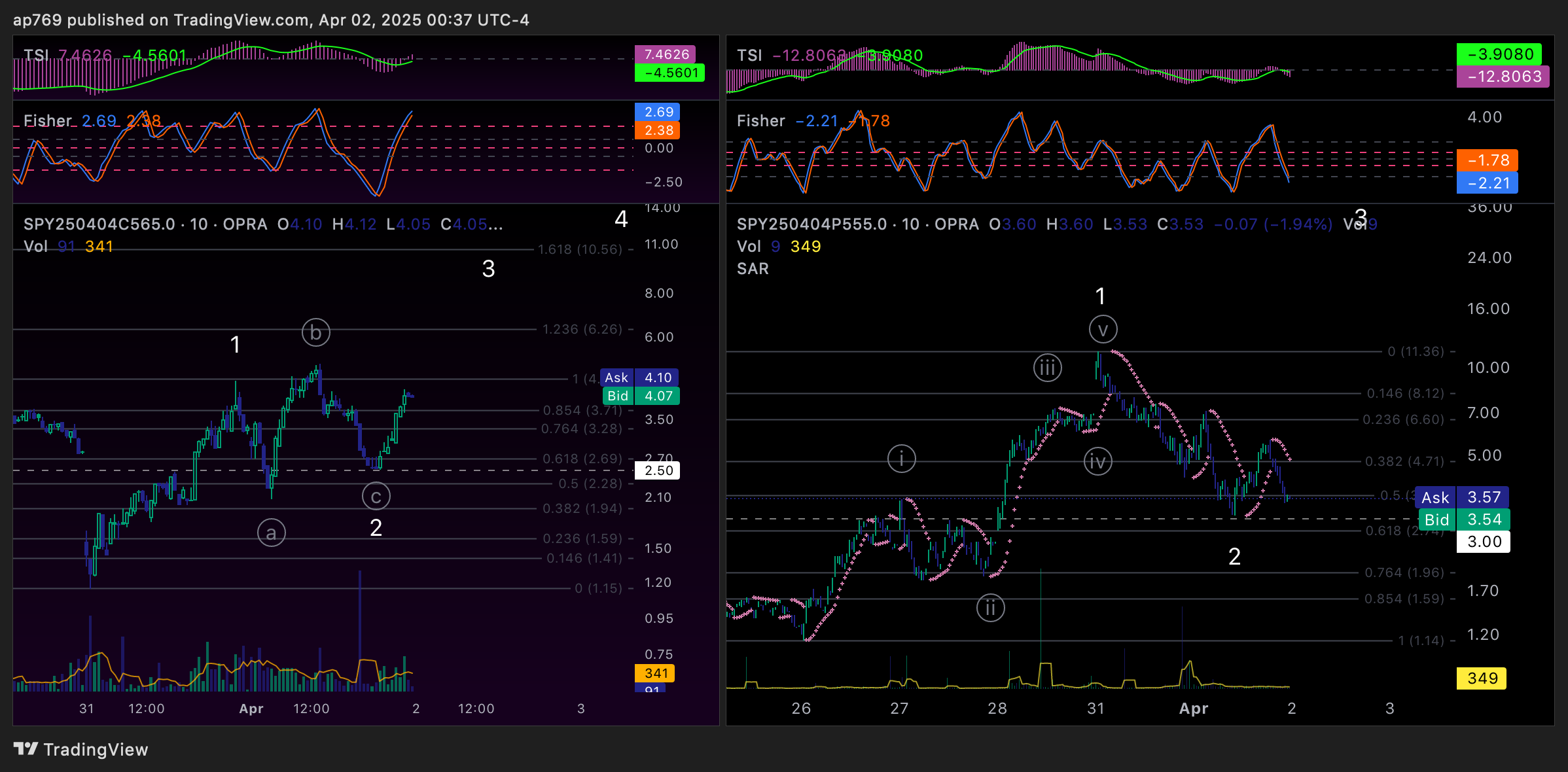Click Fibonacci label 0.146 (1.41)
The height and width of the screenshot is (772, 1568).
[584, 558]
